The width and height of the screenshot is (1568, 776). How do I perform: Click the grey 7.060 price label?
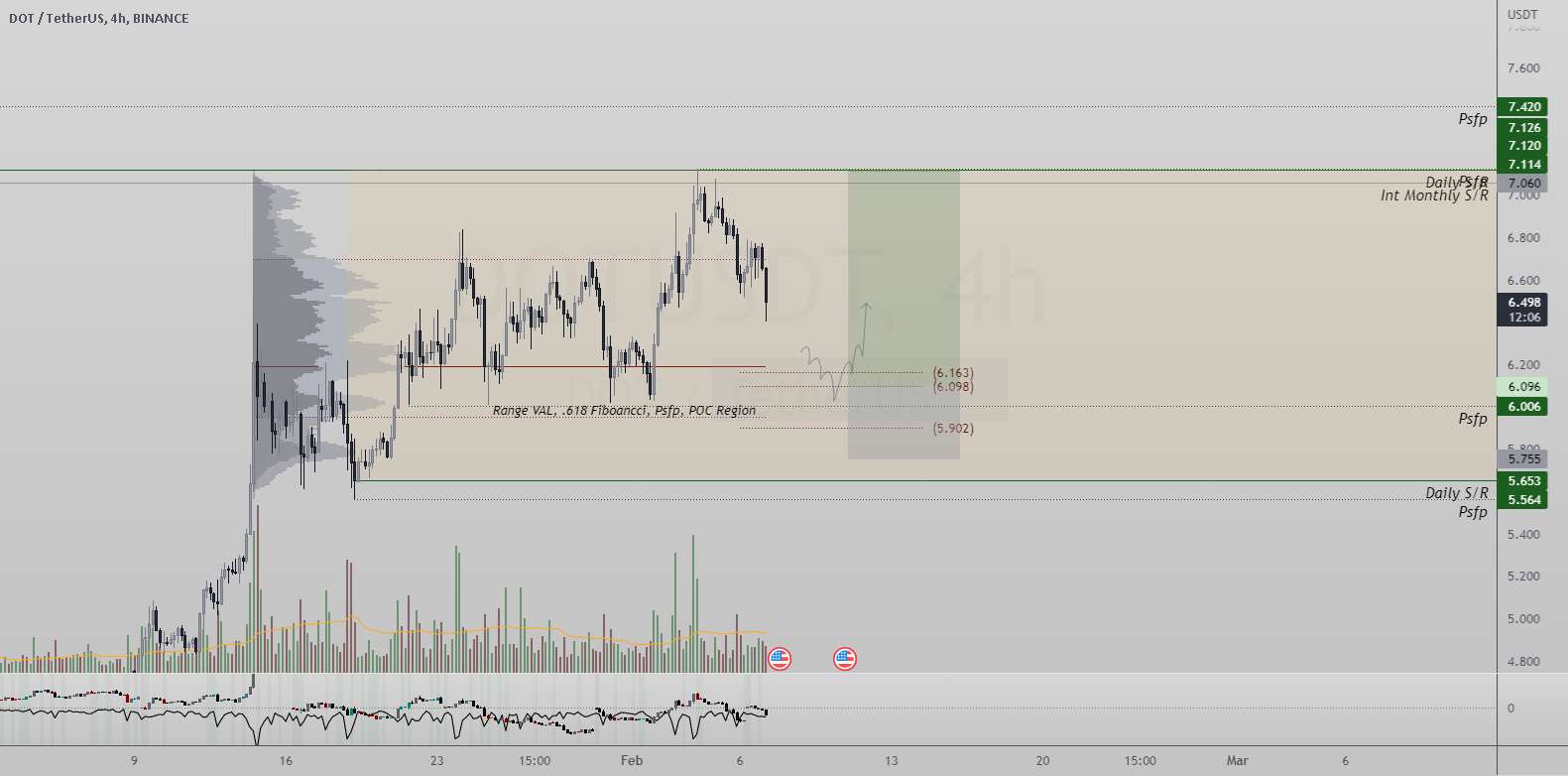tap(1522, 183)
